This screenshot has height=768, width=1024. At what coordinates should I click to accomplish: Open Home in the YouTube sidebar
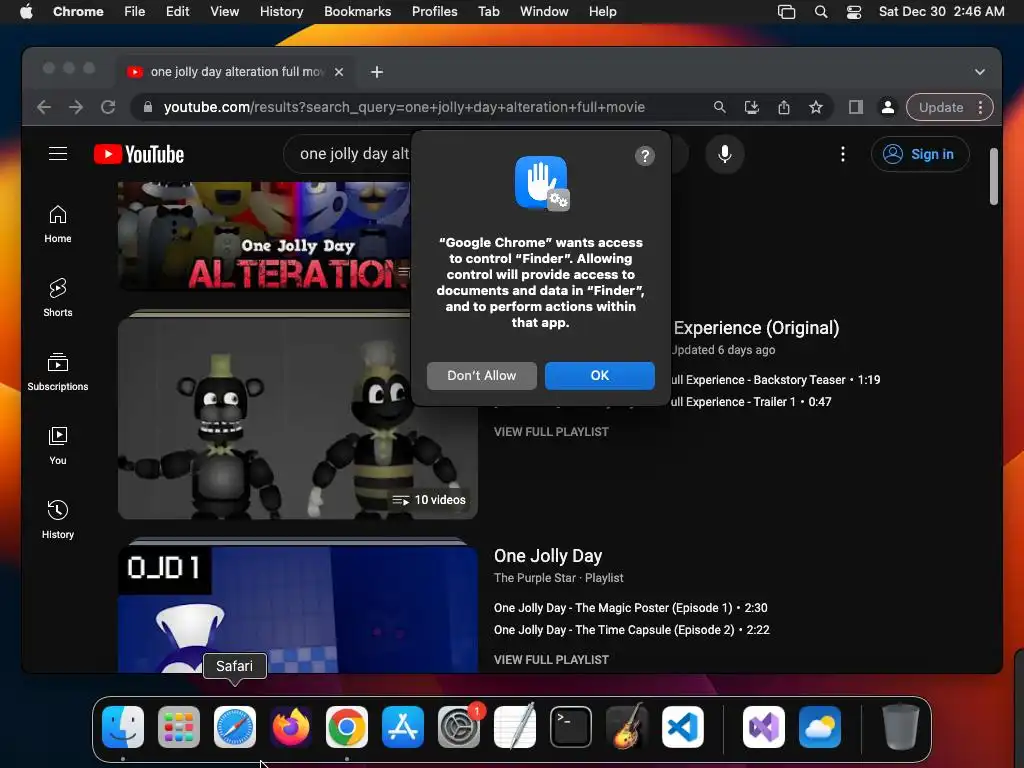(57, 224)
